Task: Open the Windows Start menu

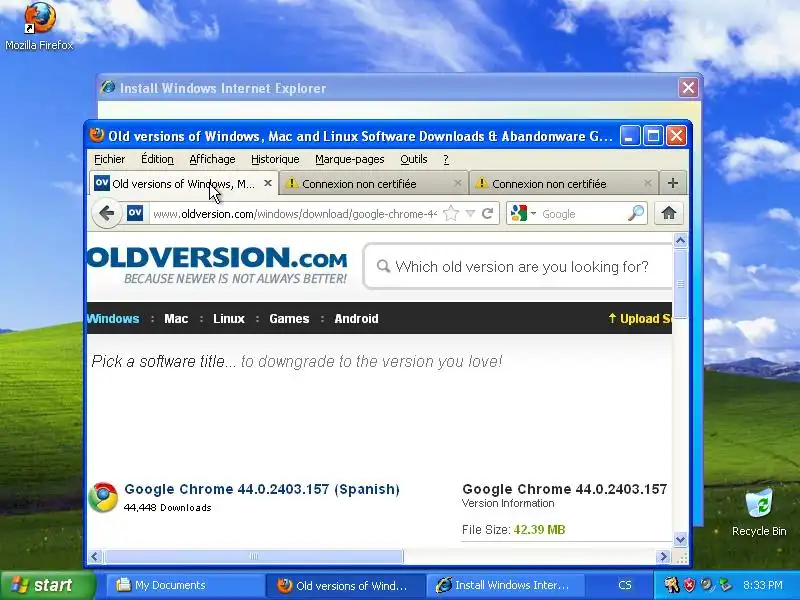Action: 47,585
